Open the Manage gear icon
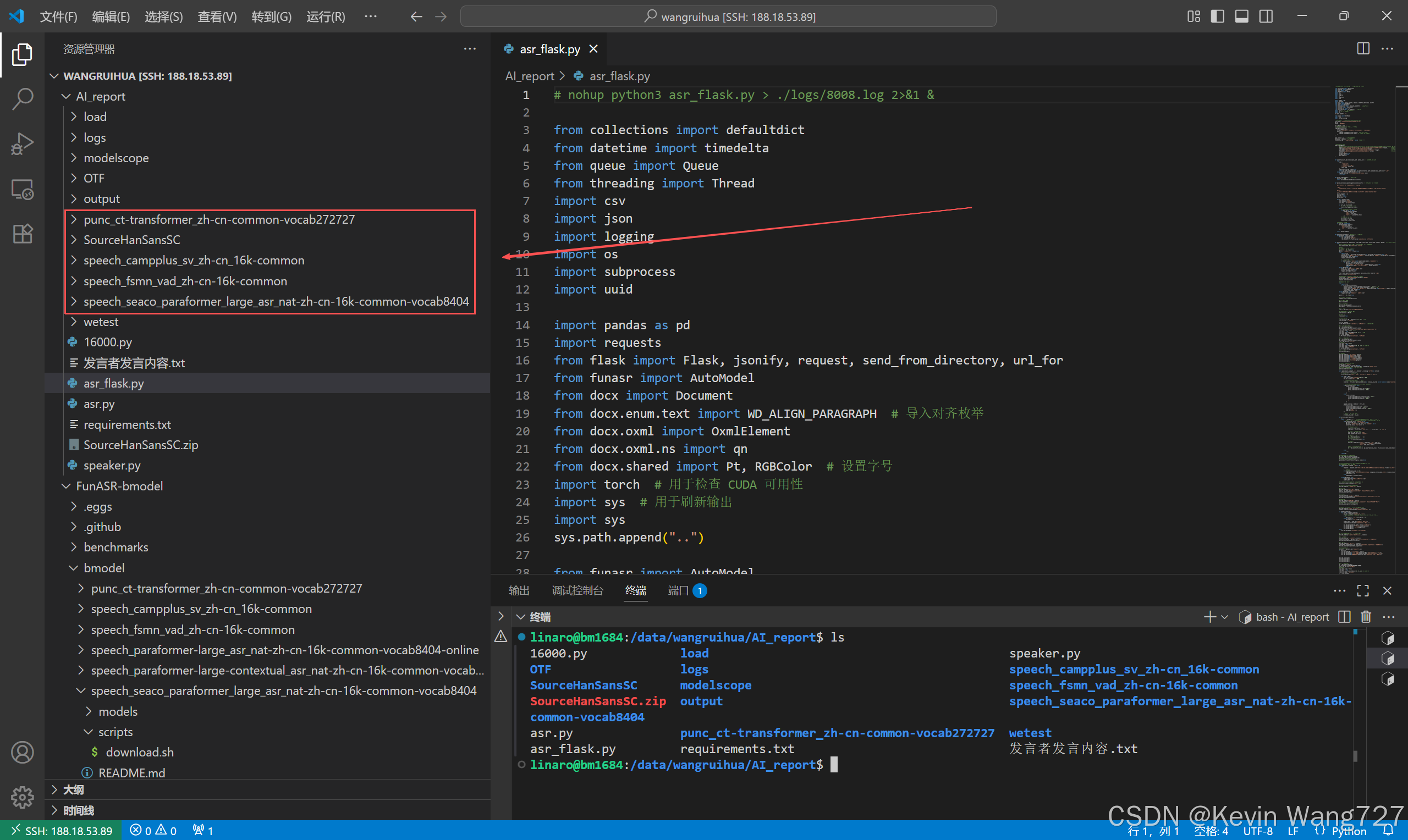 22,797
